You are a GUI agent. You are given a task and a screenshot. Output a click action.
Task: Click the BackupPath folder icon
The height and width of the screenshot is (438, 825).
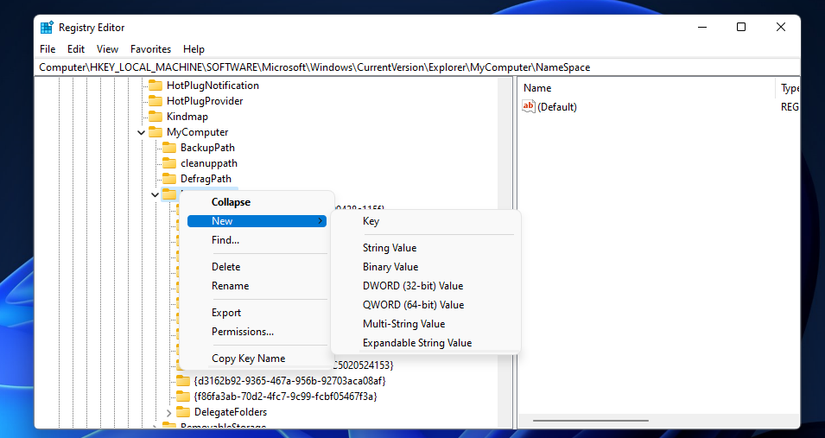tap(169, 147)
